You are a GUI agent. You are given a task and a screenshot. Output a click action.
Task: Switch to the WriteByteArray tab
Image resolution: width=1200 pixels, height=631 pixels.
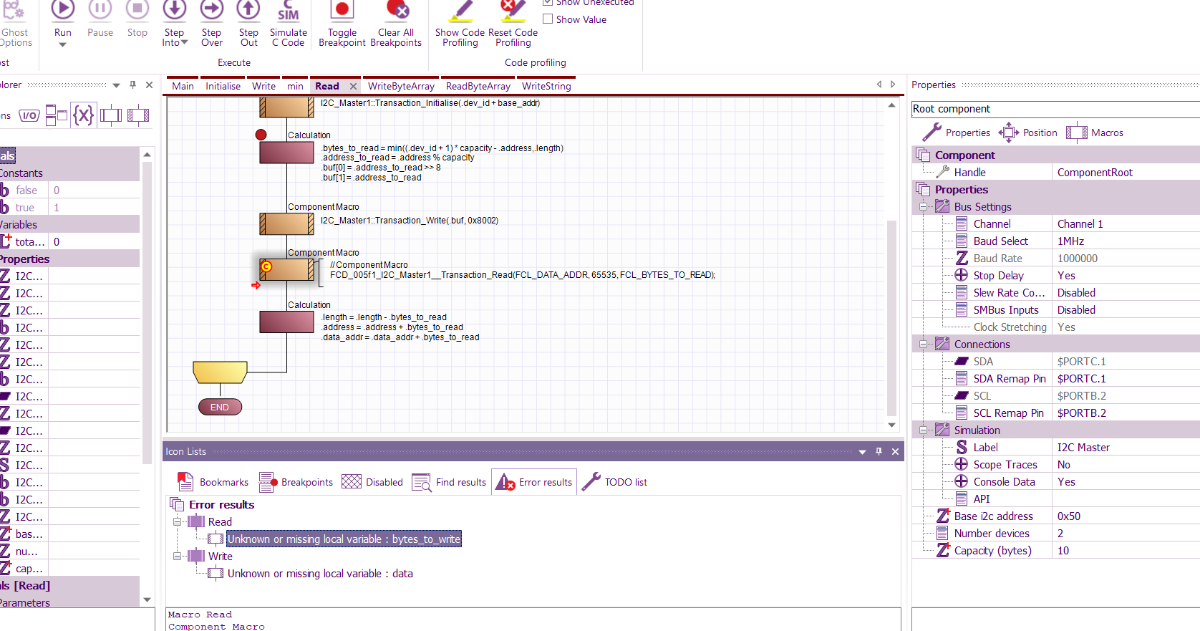[403, 86]
